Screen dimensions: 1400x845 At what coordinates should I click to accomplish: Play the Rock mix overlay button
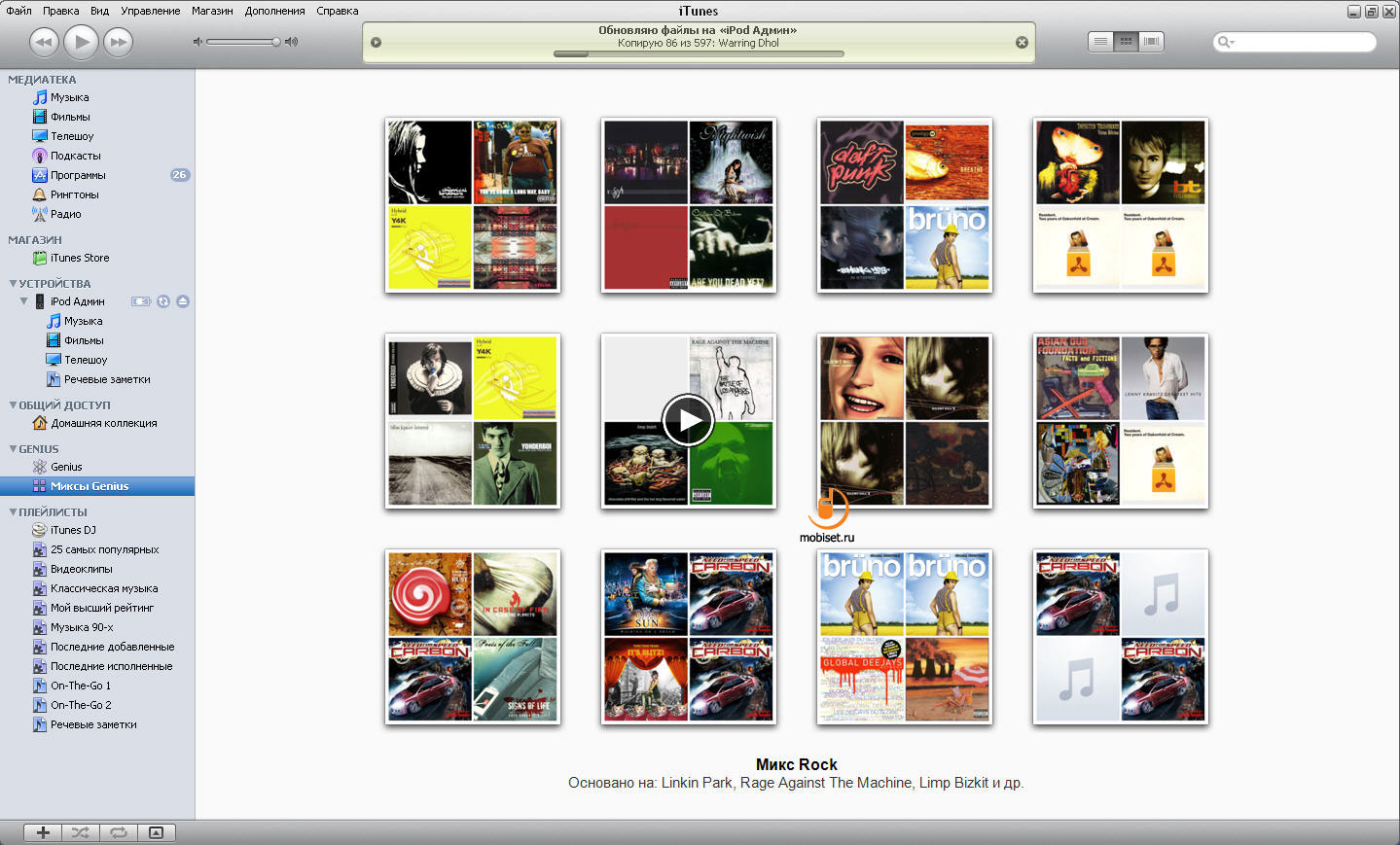pos(688,420)
